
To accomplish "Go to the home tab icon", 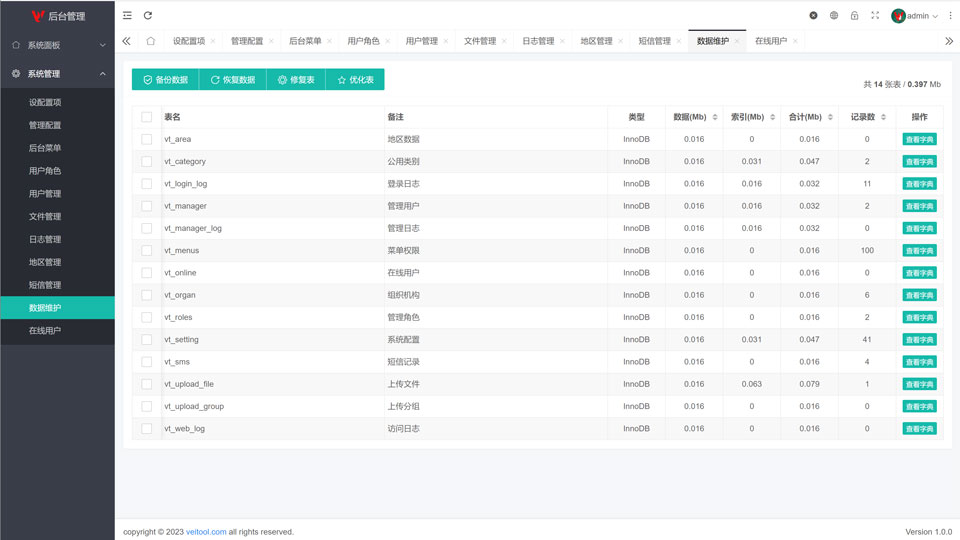I will tap(150, 41).
